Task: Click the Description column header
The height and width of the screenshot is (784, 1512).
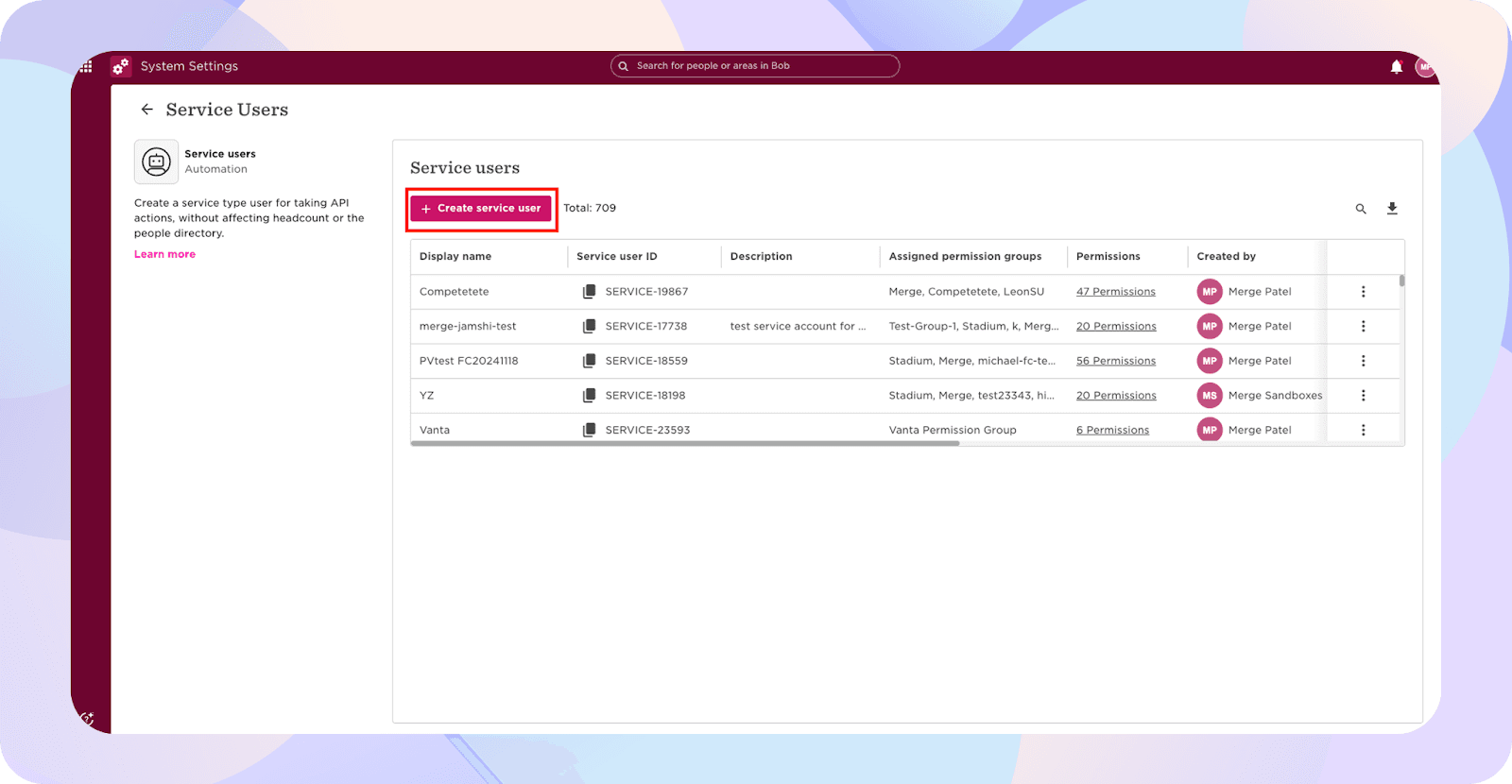Action: click(762, 257)
